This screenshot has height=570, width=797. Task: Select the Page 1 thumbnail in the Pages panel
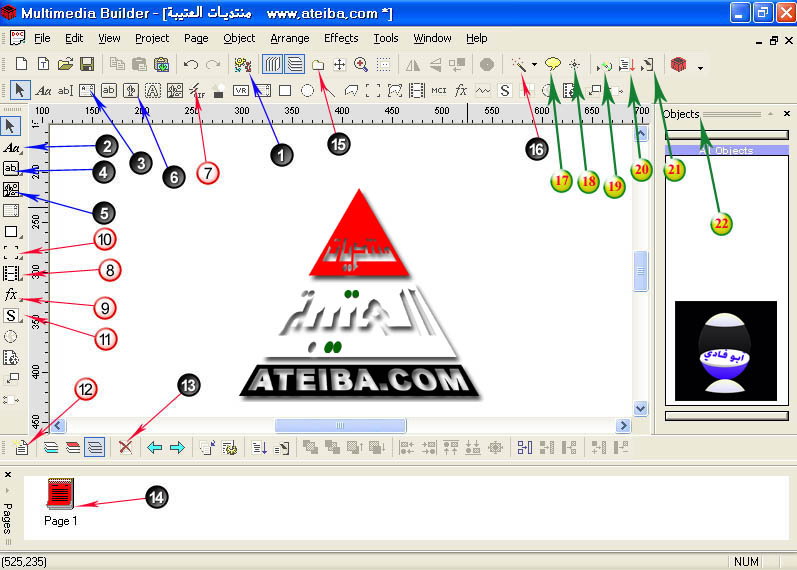60,502
